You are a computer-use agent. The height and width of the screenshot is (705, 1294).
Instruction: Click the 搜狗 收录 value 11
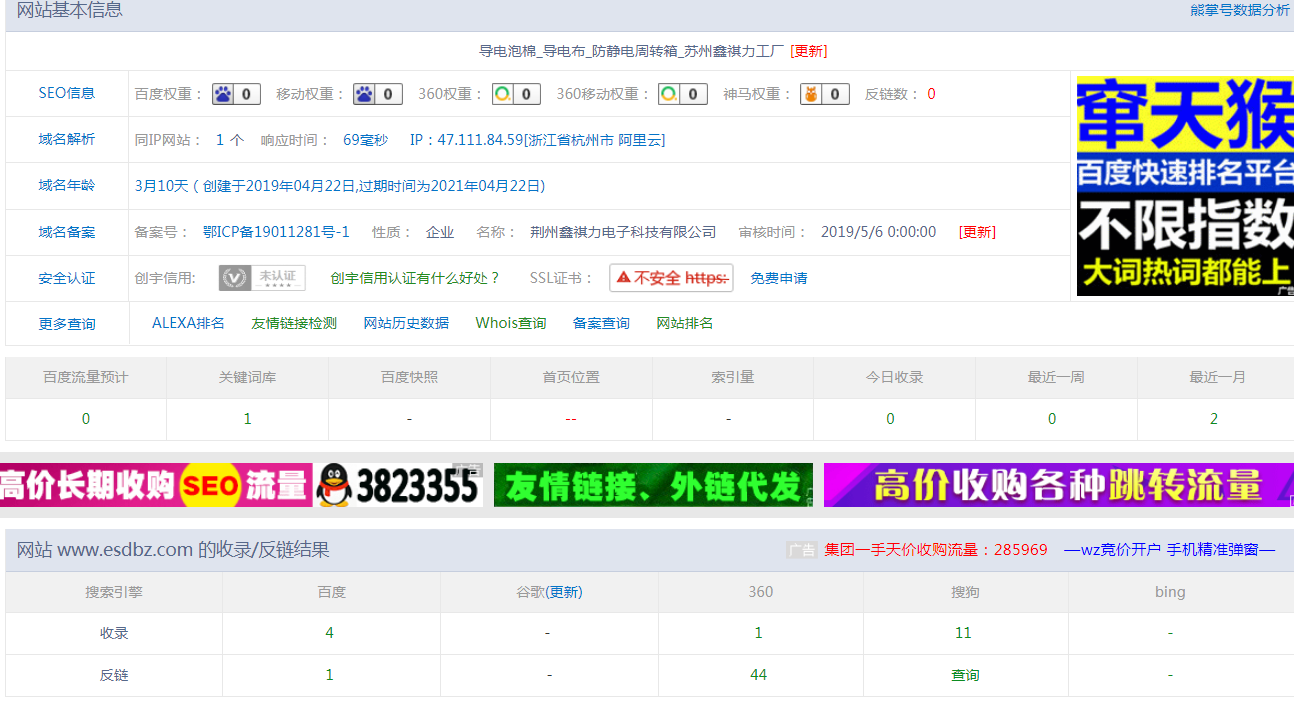click(x=964, y=633)
